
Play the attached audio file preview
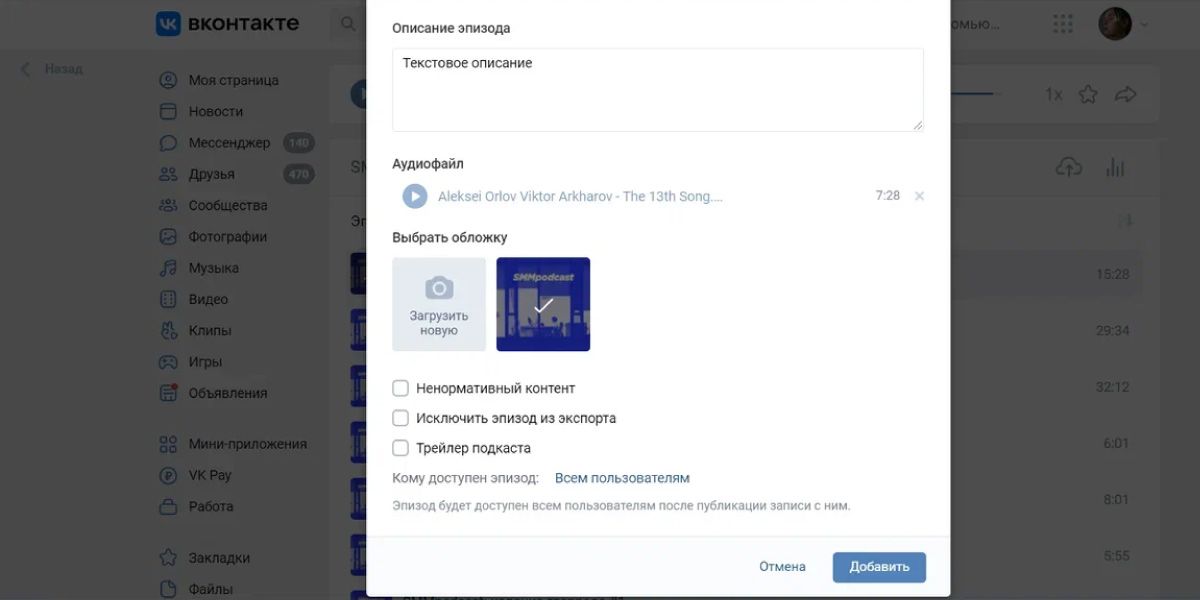coord(415,196)
